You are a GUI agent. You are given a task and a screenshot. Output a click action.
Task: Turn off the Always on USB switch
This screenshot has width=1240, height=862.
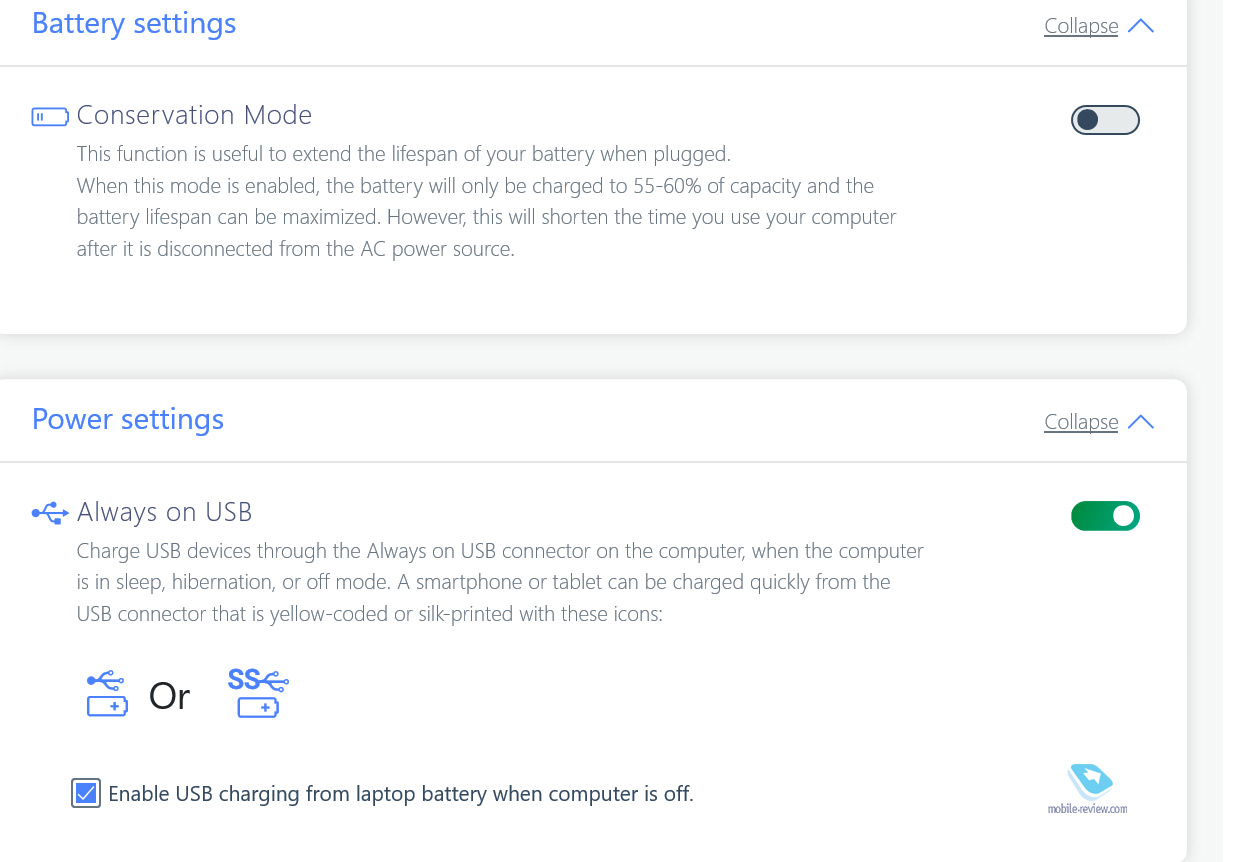coord(1105,516)
